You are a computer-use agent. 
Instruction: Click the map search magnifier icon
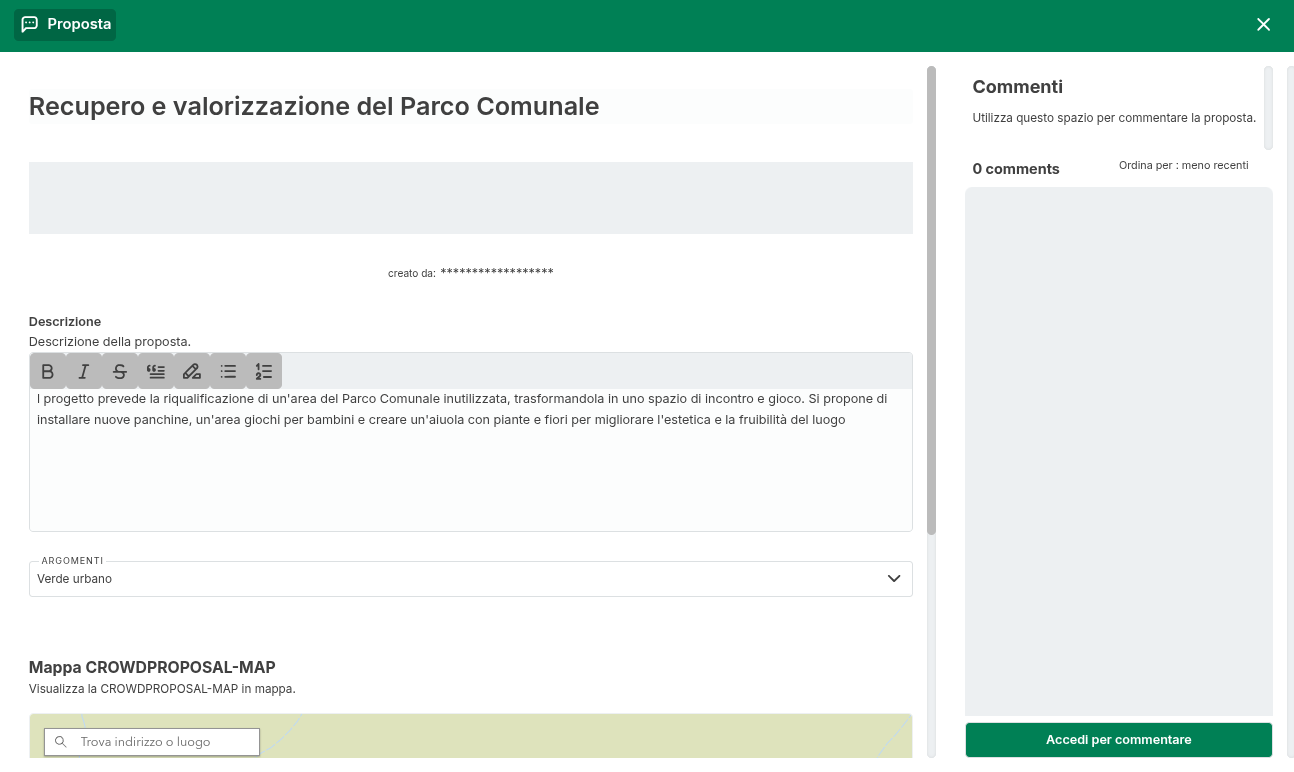(x=61, y=742)
